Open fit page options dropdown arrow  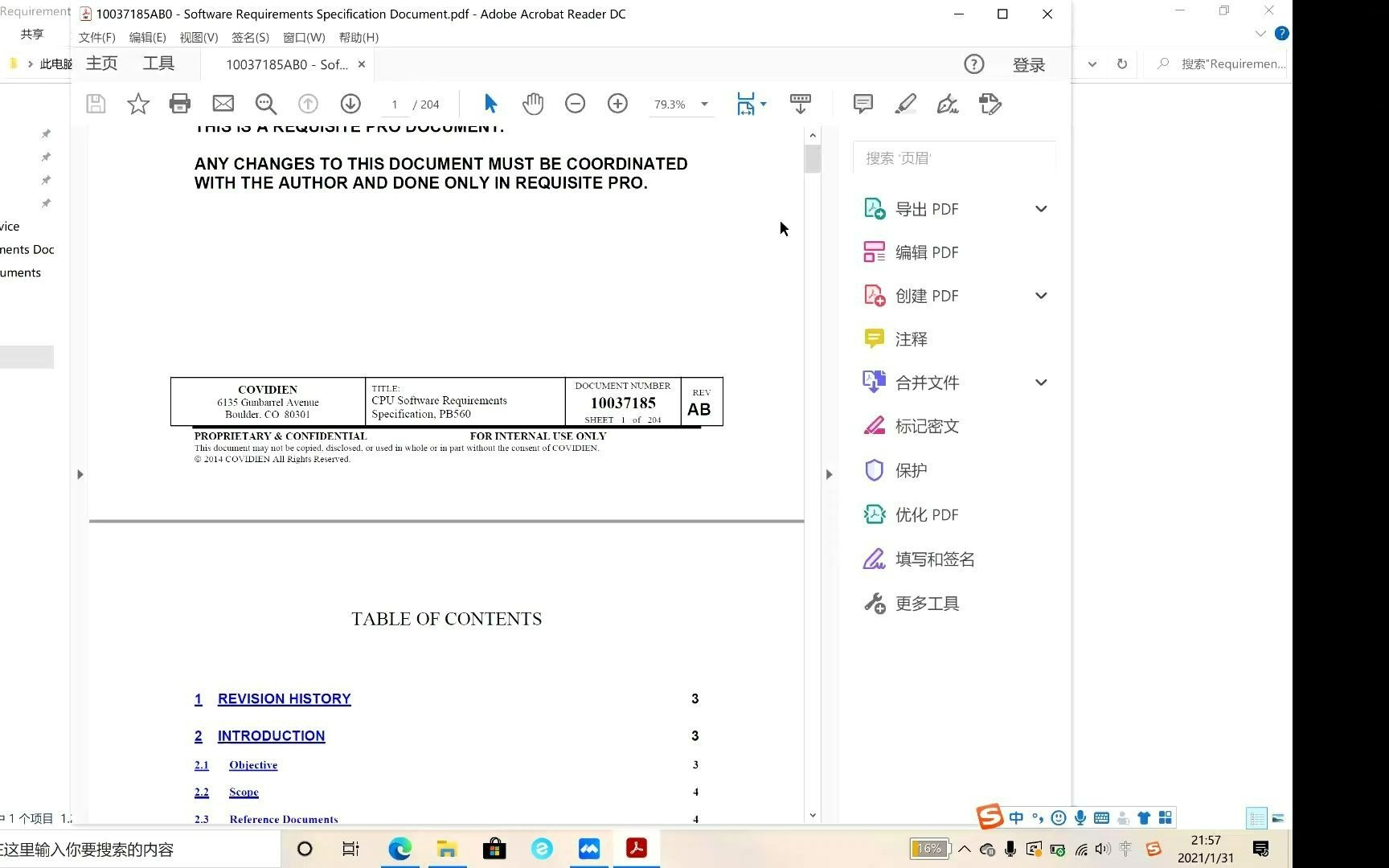(x=764, y=104)
